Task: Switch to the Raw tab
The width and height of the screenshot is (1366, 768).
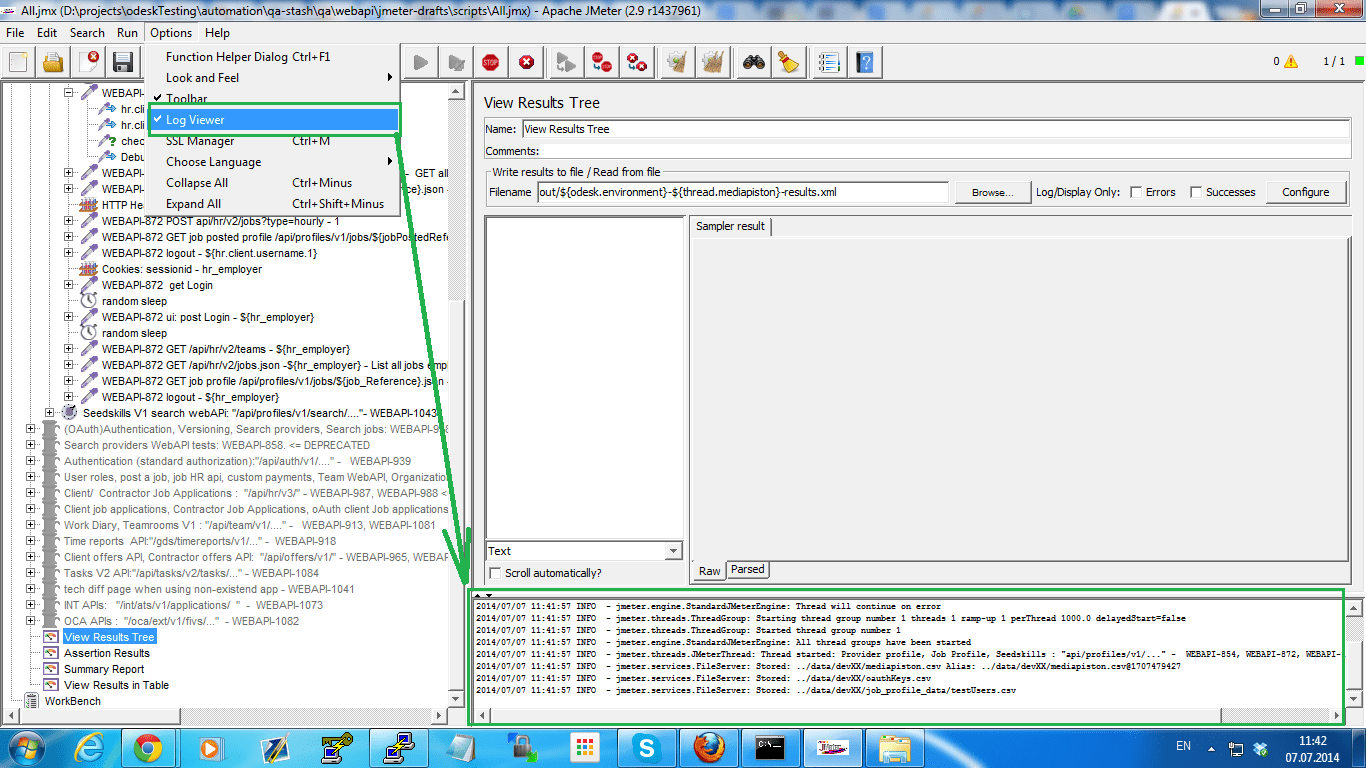Action: click(709, 571)
